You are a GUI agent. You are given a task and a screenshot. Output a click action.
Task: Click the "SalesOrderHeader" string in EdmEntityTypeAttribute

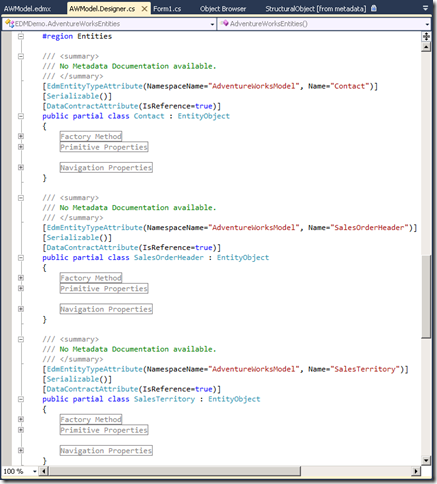pos(369,228)
